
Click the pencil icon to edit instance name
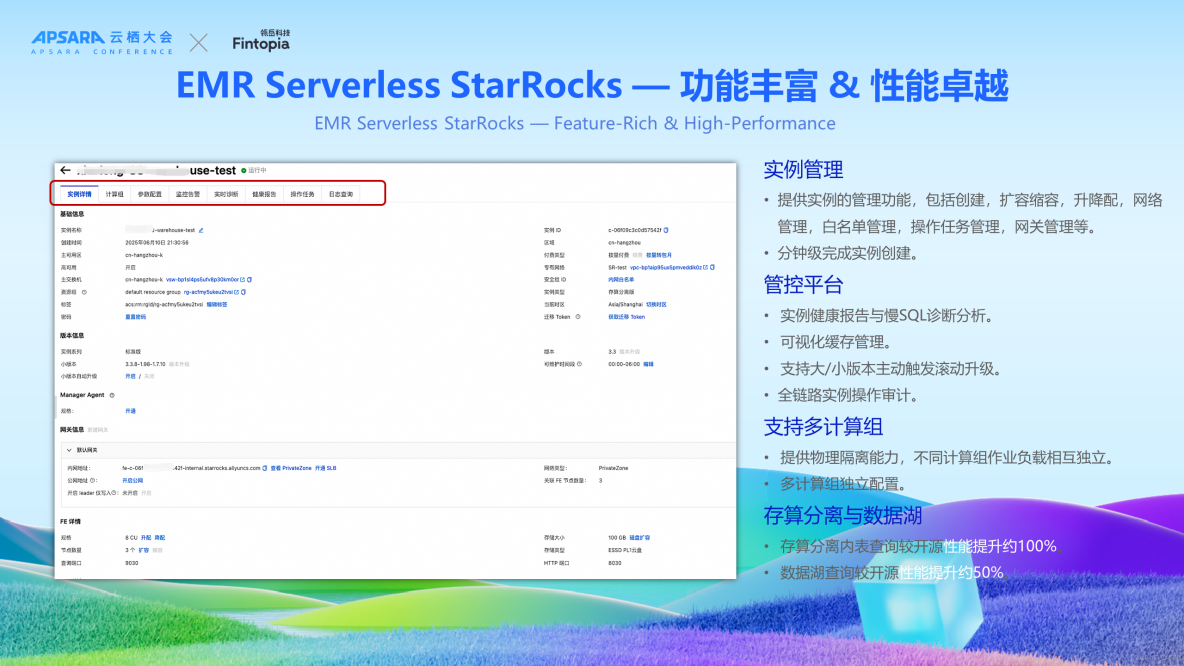click(202, 228)
